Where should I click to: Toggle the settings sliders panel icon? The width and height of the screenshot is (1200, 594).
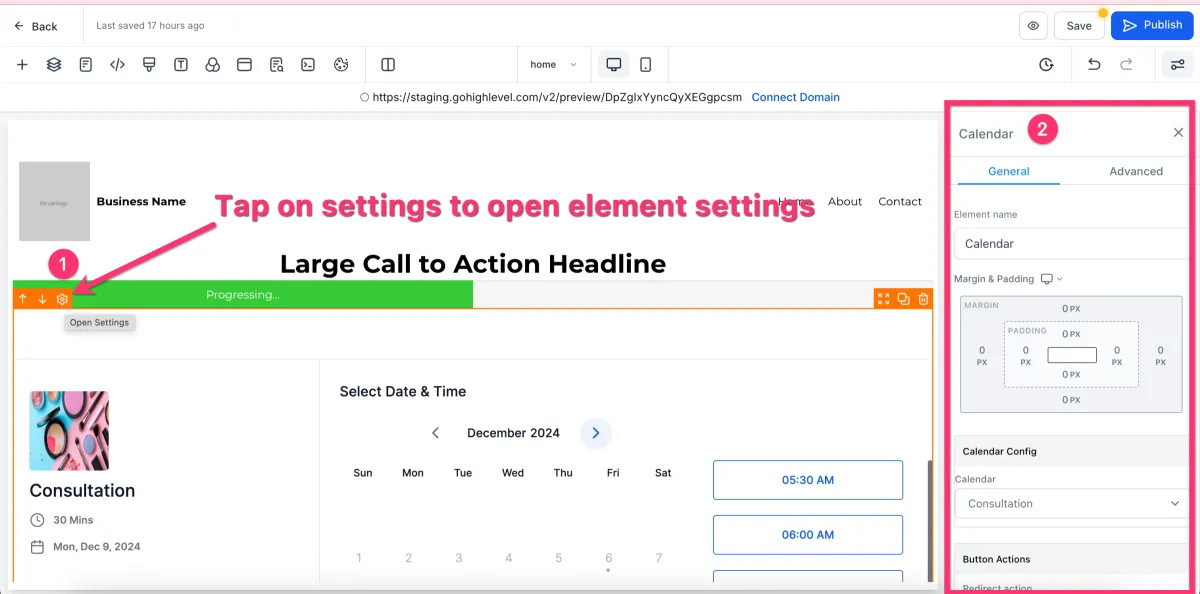pos(1177,65)
